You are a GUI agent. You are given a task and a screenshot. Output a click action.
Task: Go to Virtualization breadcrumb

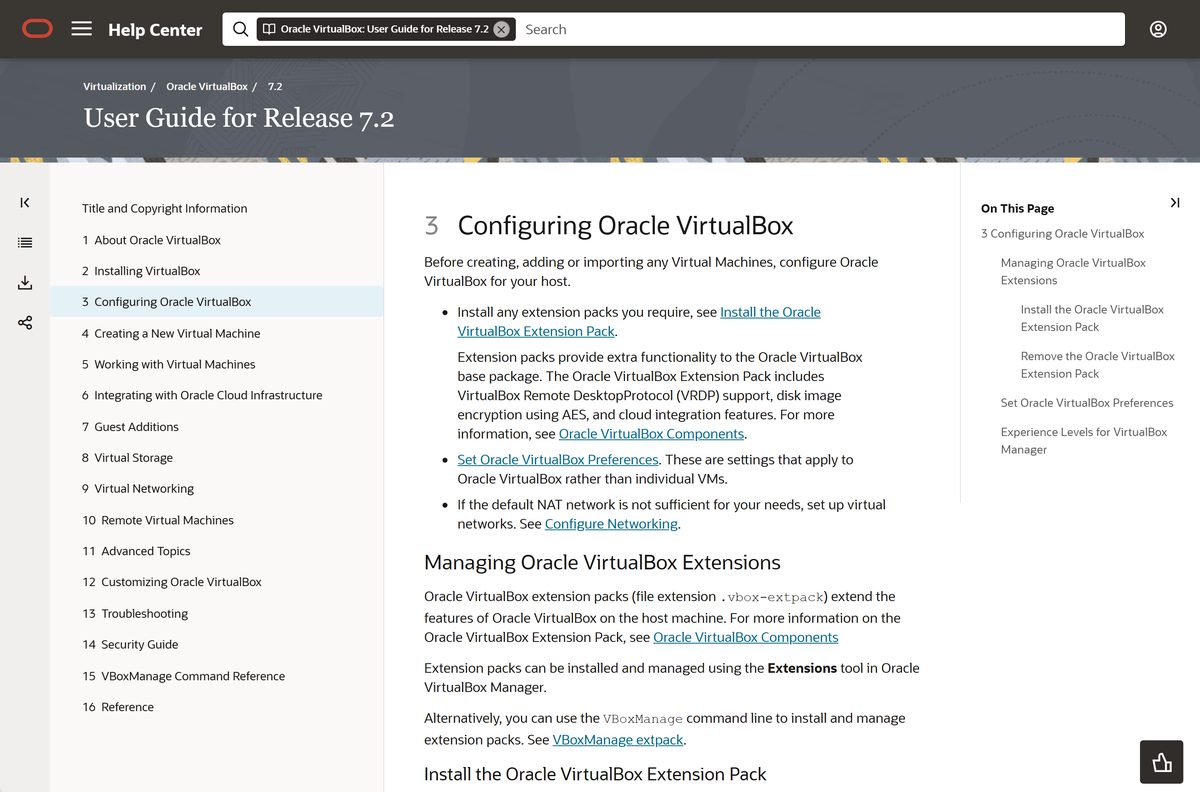115,87
